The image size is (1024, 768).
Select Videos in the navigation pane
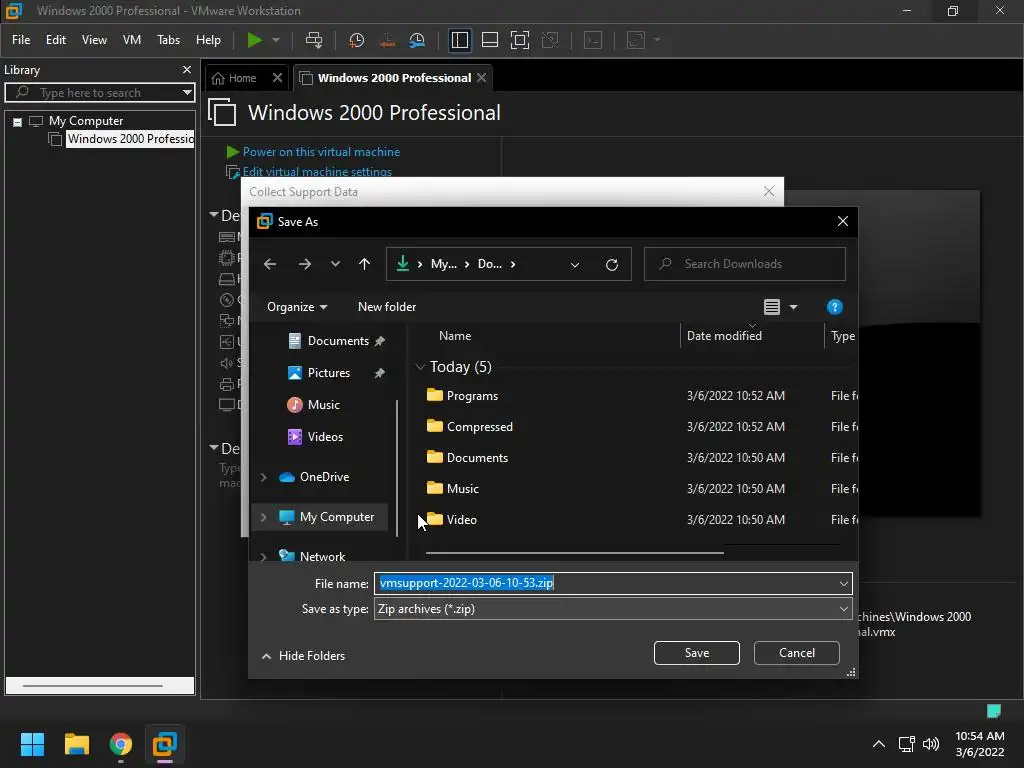pos(324,437)
